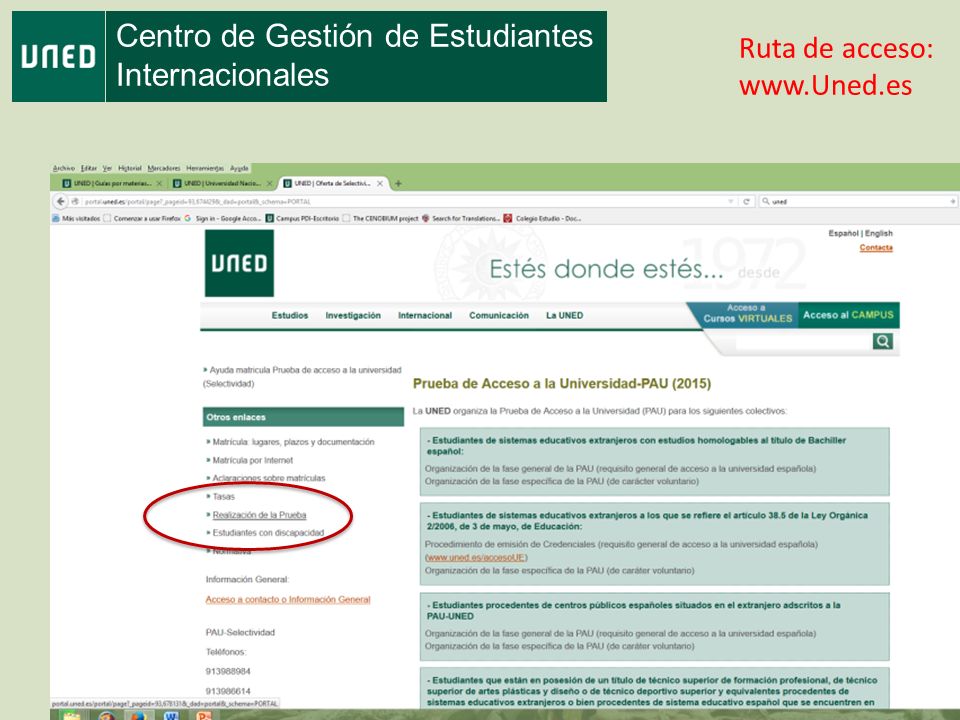Screen dimensions: 960x720
Task: Open the Herramientas menu
Action: click(205, 168)
